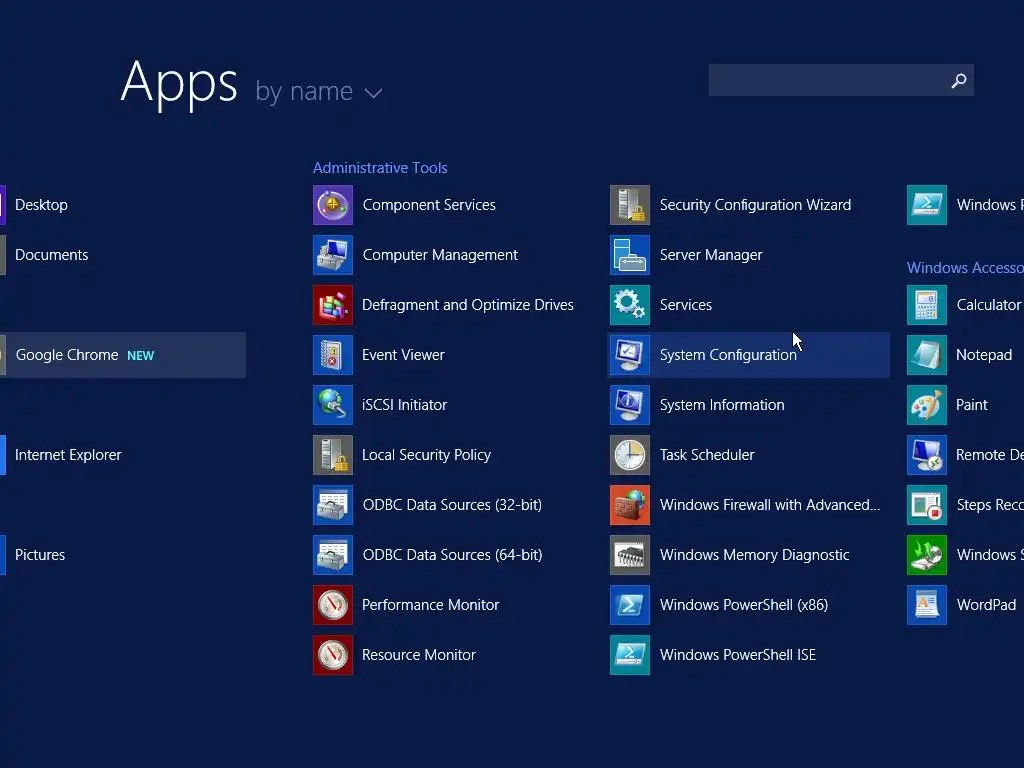Image resolution: width=1024 pixels, height=768 pixels.
Task: Open the Windows Server Backup icon above WordPad
Action: pyautogui.click(x=927, y=555)
